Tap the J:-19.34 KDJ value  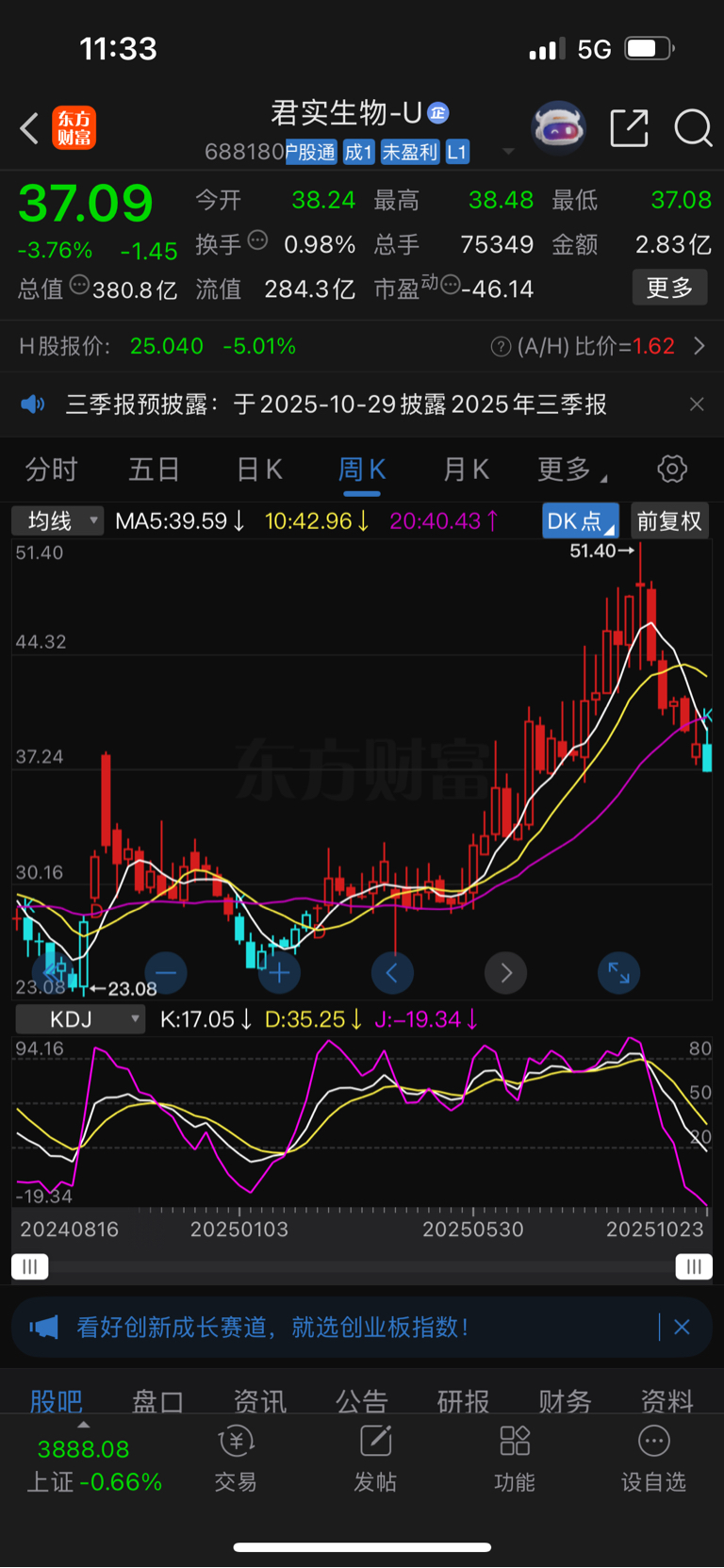[x=426, y=1019]
